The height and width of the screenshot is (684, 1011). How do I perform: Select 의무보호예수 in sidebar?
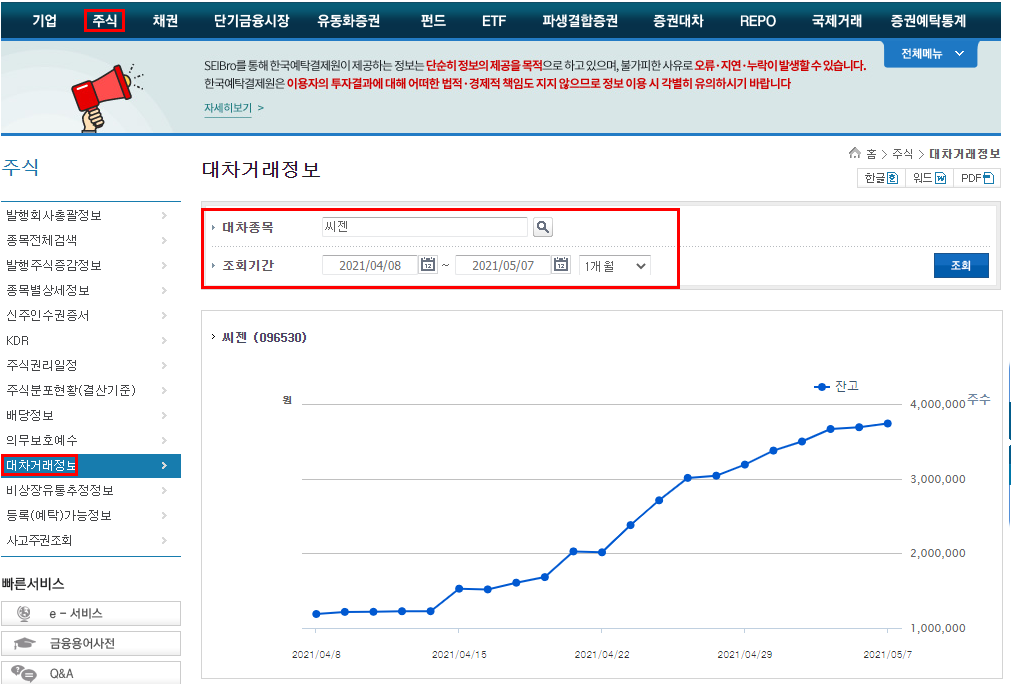[x=42, y=440]
